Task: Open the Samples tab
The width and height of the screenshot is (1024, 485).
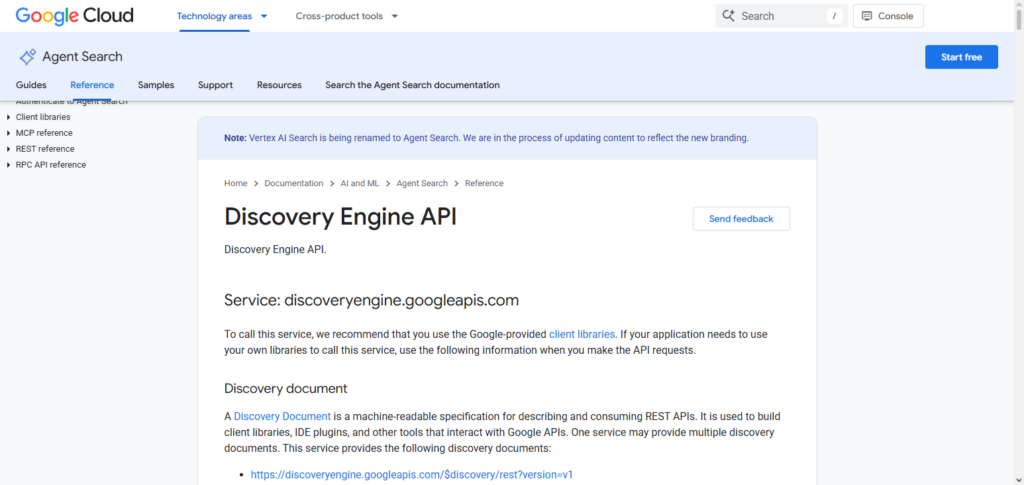Action: 156,85
